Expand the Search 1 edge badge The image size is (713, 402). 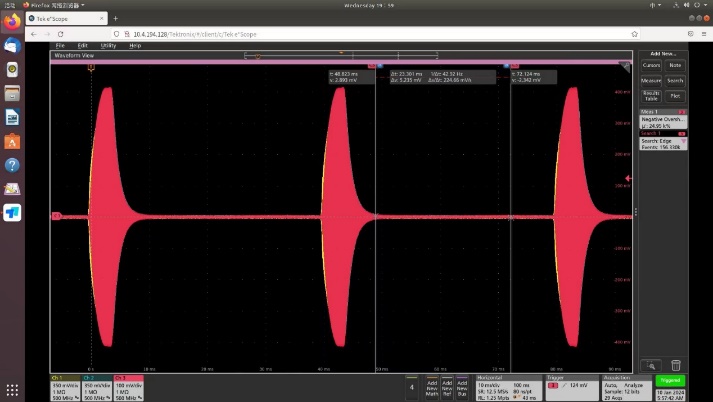(x=662, y=141)
